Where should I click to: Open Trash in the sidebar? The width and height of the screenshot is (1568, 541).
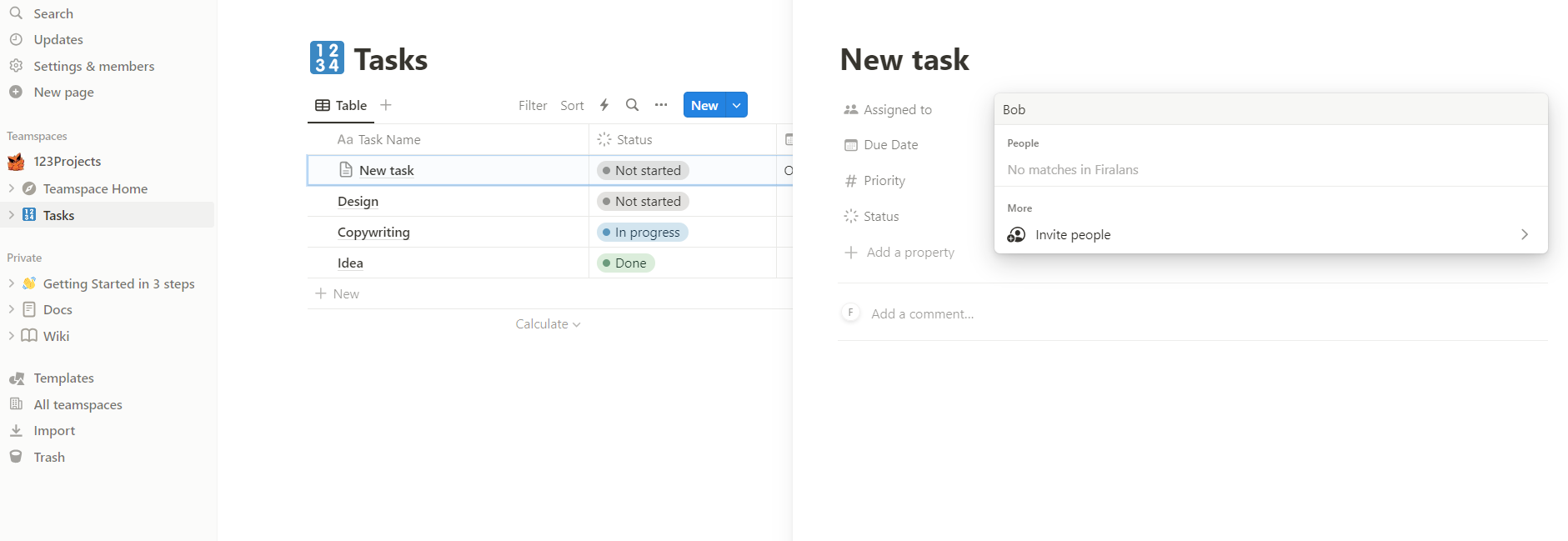(49, 457)
